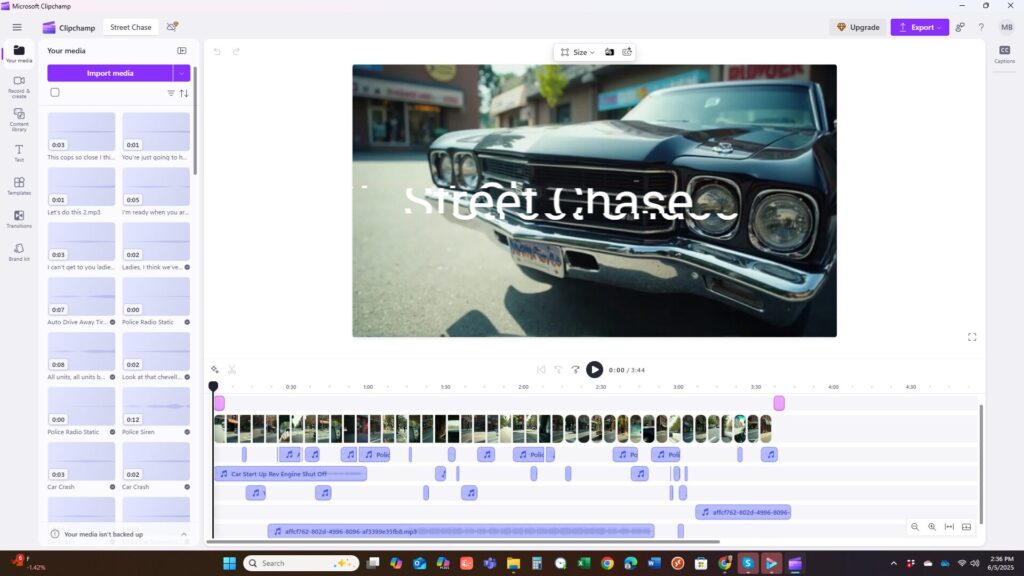Expand the media backup notice chevron
Image resolution: width=1024 pixels, height=576 pixels.
pyautogui.click(x=184, y=534)
